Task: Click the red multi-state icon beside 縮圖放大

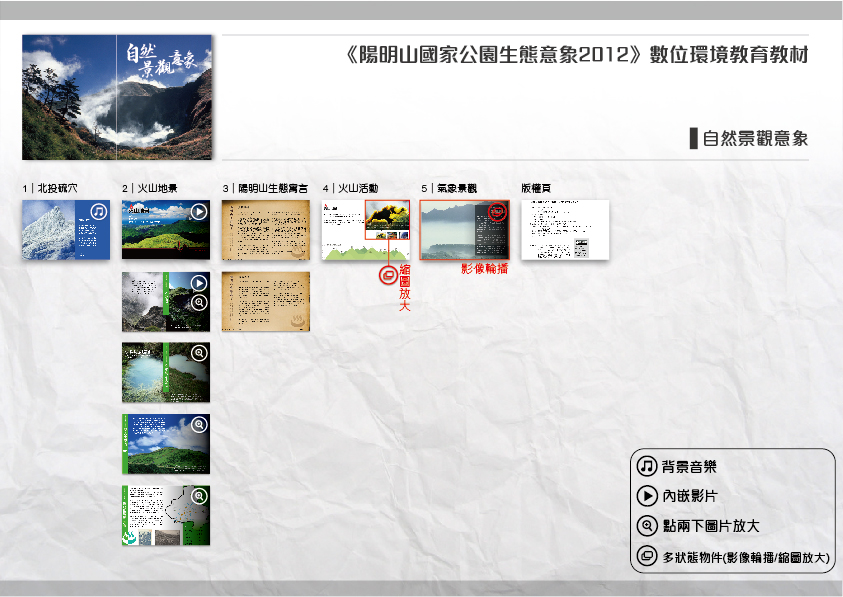Action: pyautogui.click(x=388, y=275)
